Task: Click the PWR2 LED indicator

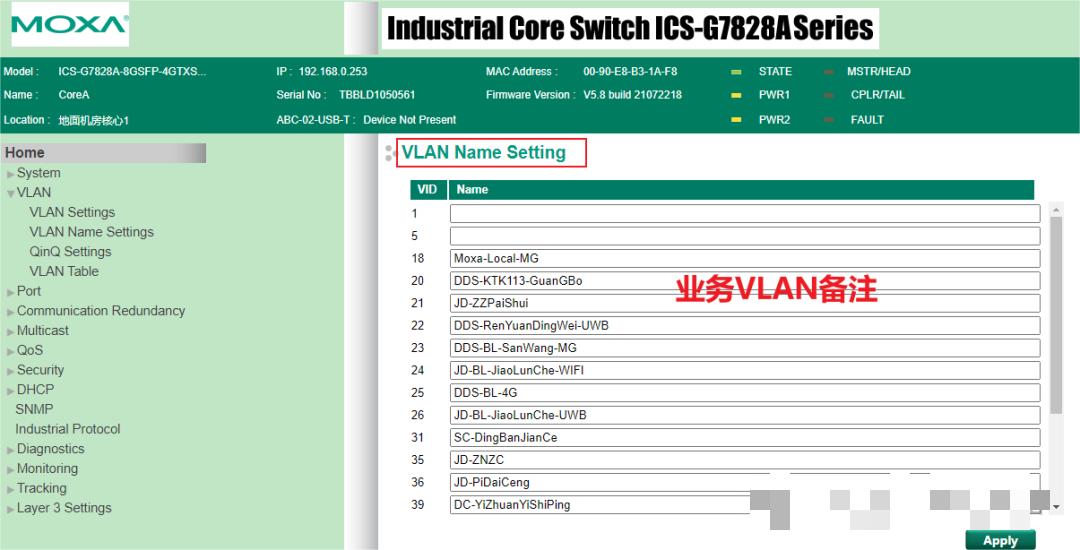Action: click(x=736, y=120)
